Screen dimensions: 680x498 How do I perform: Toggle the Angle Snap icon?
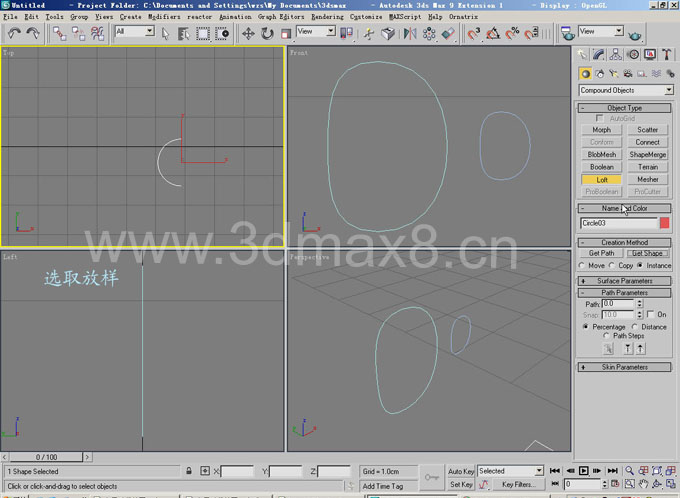(493, 33)
